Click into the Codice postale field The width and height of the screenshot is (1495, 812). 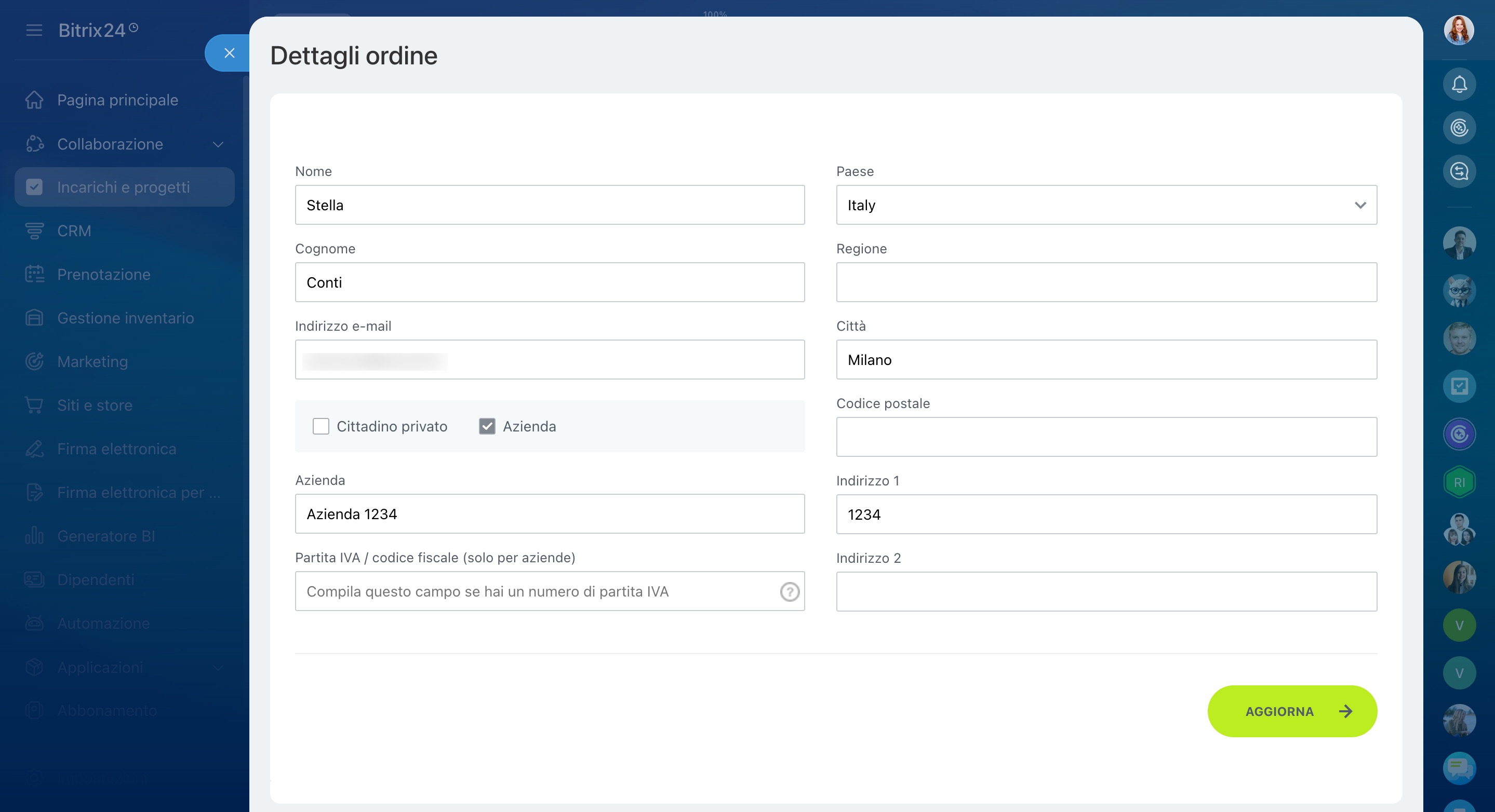click(1106, 437)
